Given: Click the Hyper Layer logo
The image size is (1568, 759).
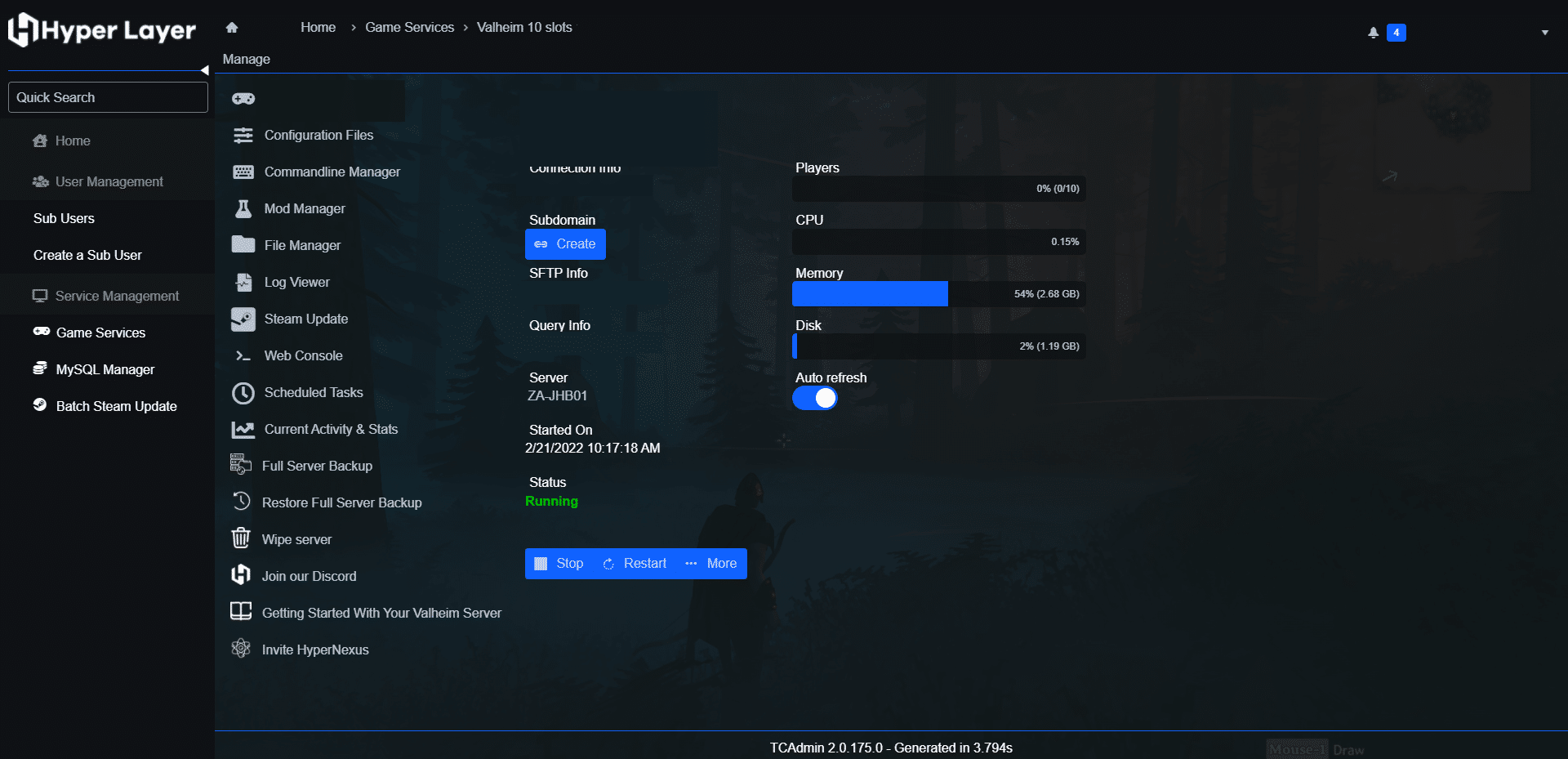Looking at the screenshot, I should click(102, 31).
